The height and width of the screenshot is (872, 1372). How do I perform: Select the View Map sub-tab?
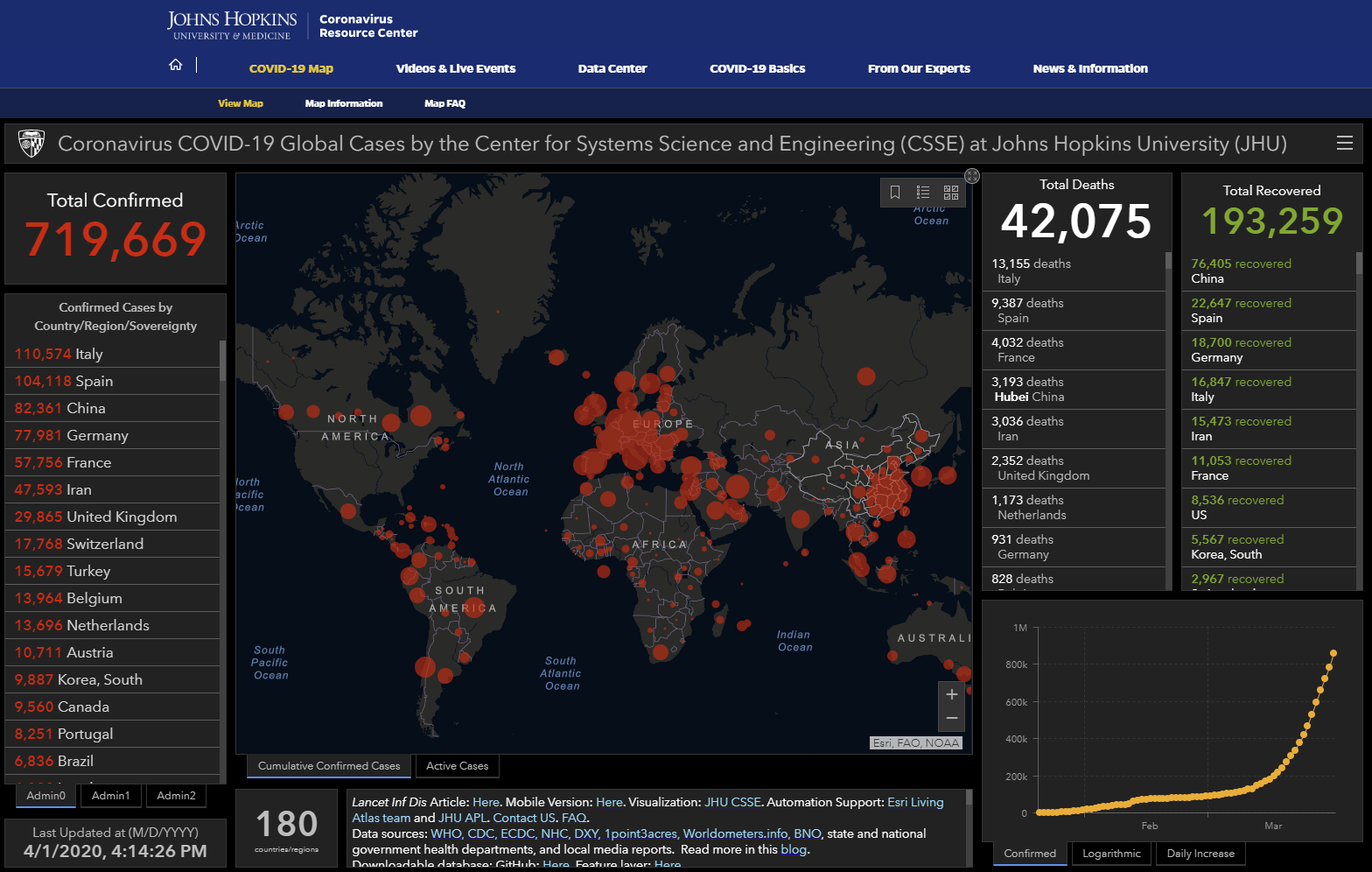pos(241,103)
